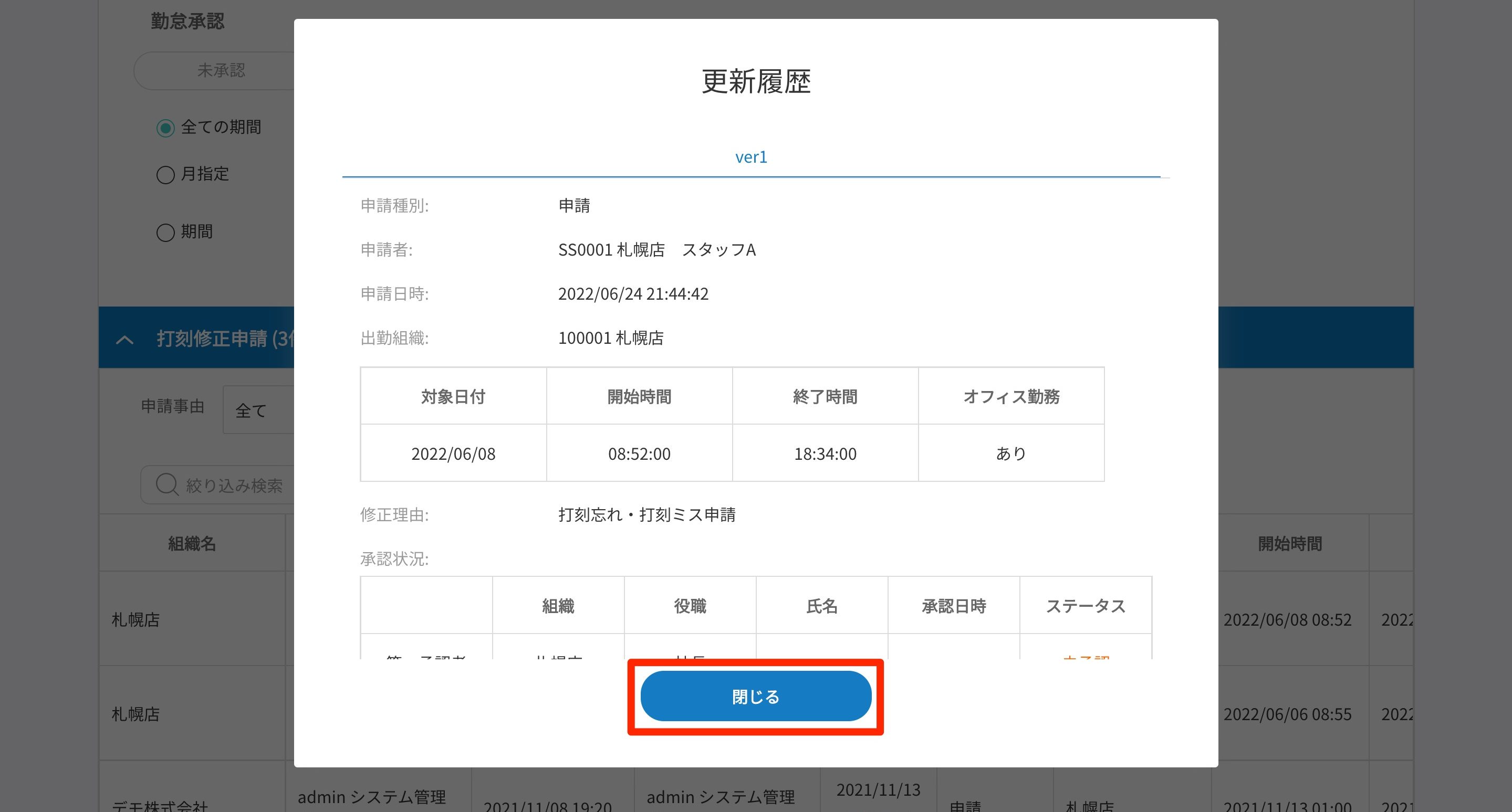
Task: Click the 絞り込み検索 search field
Action: 235,485
